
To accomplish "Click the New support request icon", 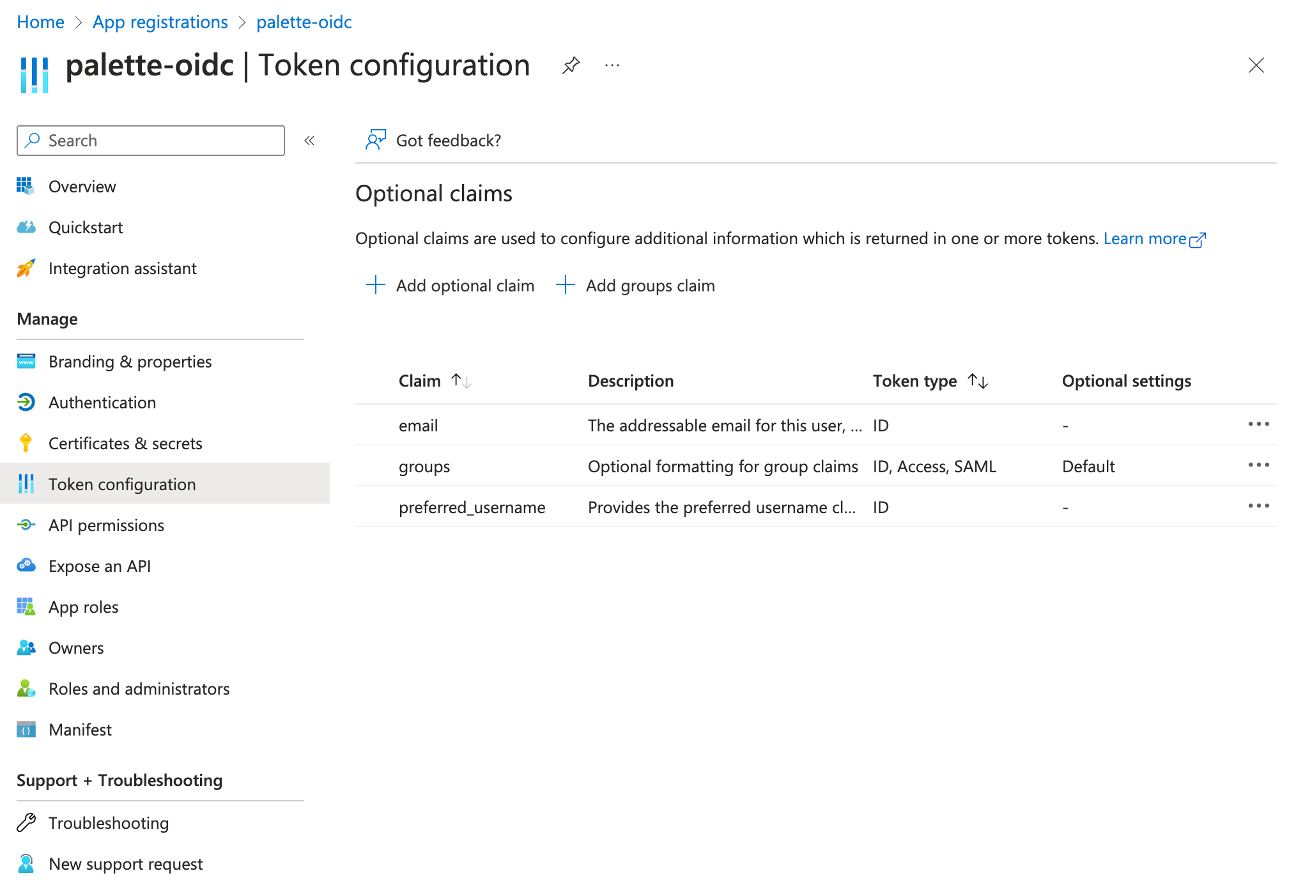I will point(26,864).
